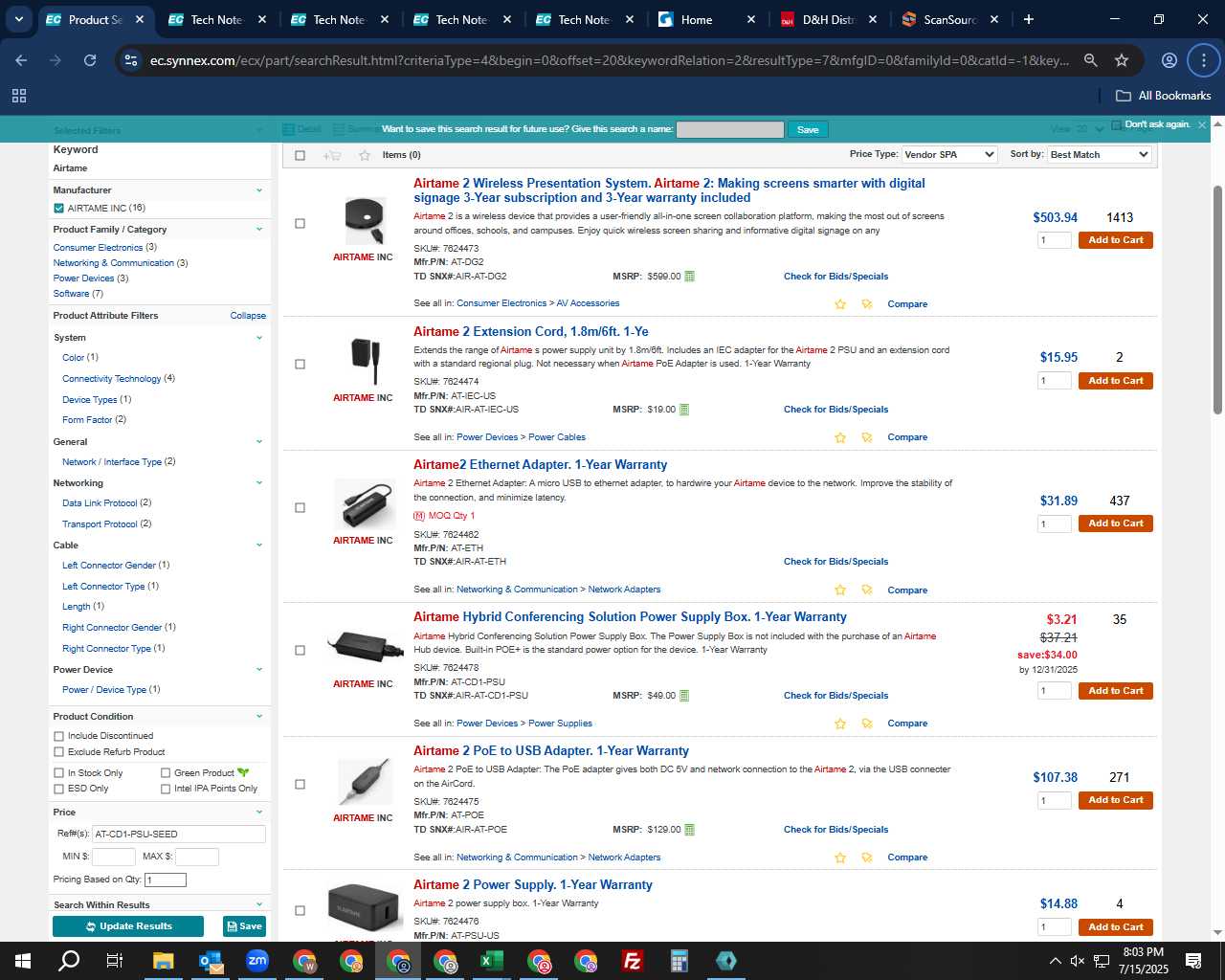Open FileZilla from the taskbar

pos(633,961)
